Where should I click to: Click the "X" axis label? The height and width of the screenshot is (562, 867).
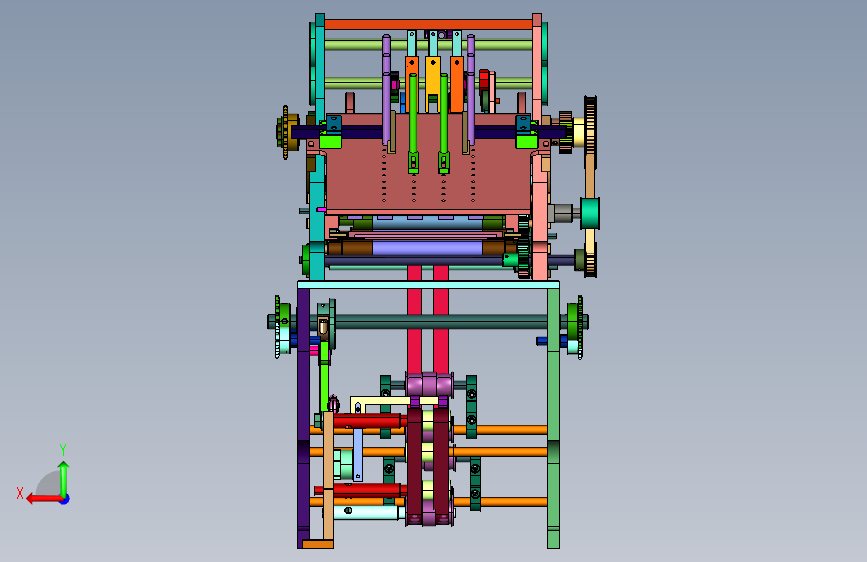[x=20, y=493]
